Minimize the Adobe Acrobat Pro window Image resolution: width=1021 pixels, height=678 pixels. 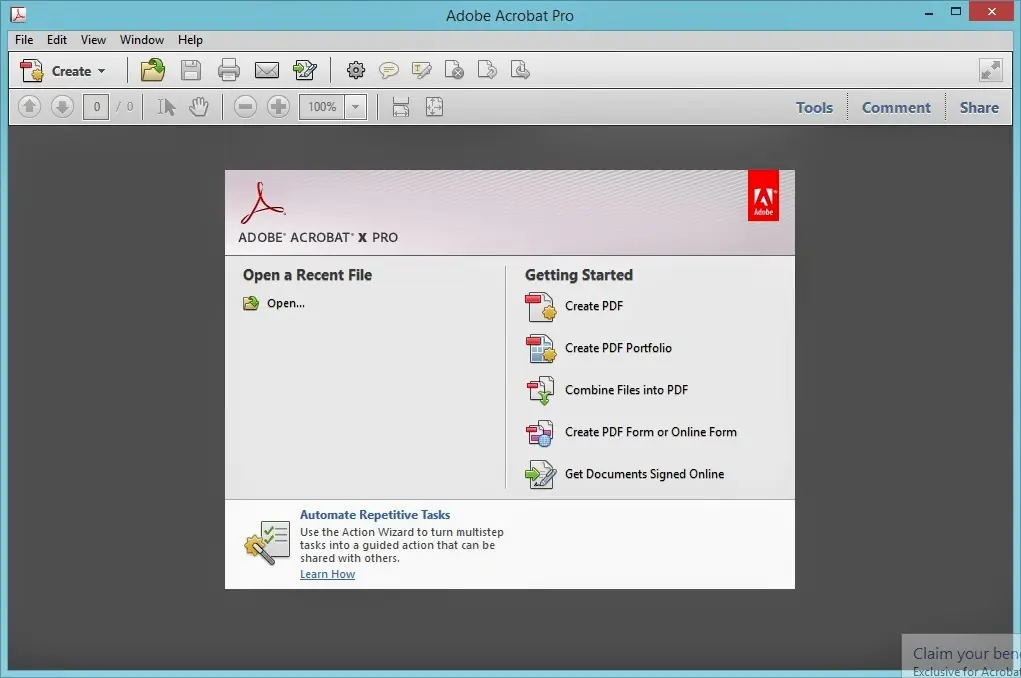pyautogui.click(x=929, y=12)
